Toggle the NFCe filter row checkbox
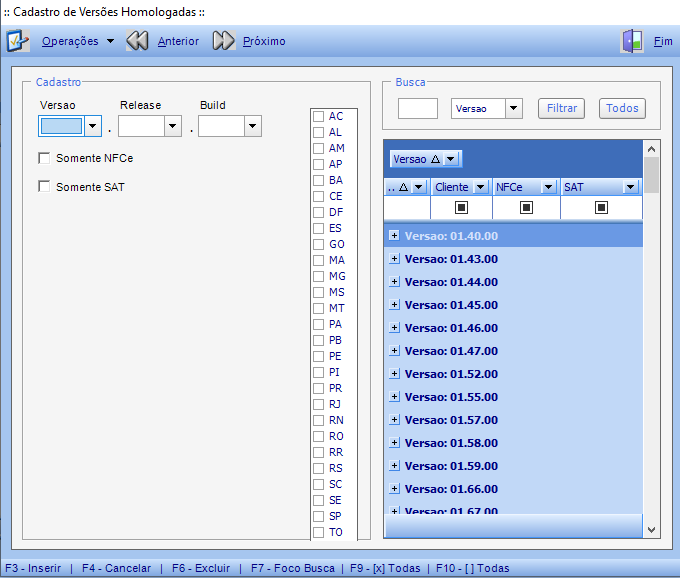The image size is (680, 578). tap(526, 208)
